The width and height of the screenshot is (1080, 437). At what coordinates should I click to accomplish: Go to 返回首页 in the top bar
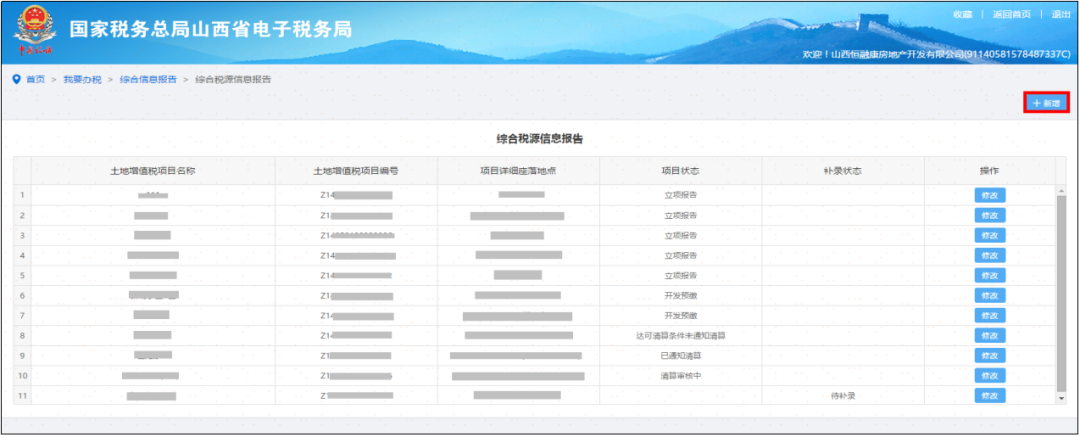click(1012, 14)
